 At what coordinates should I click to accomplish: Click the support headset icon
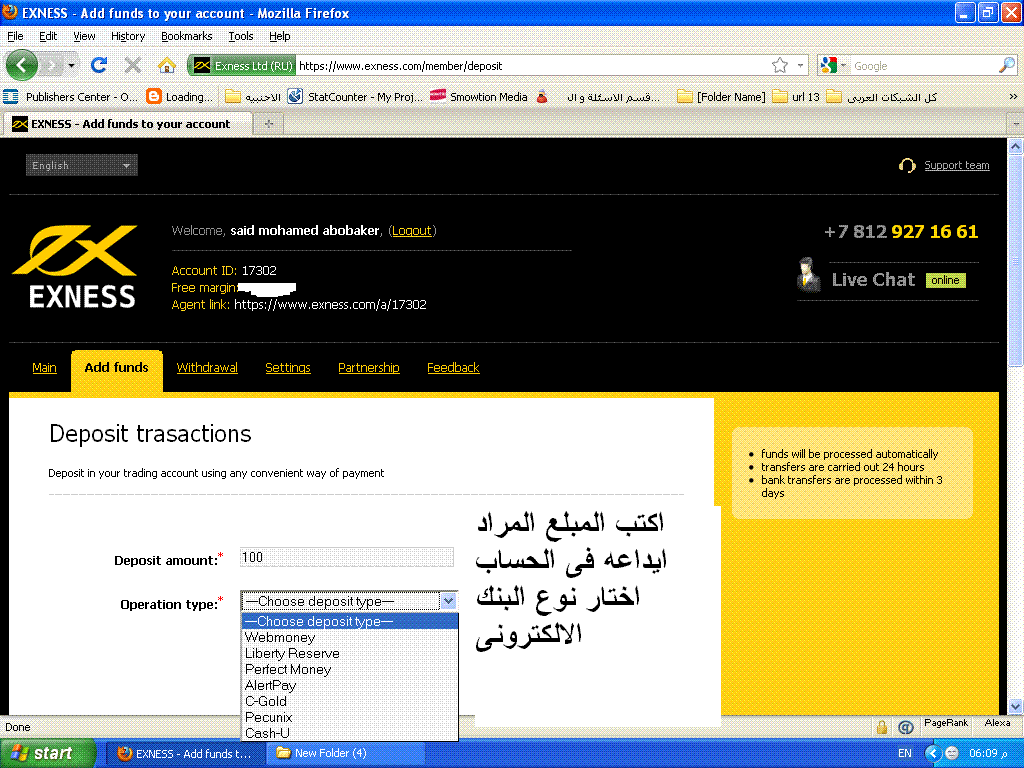click(906, 165)
